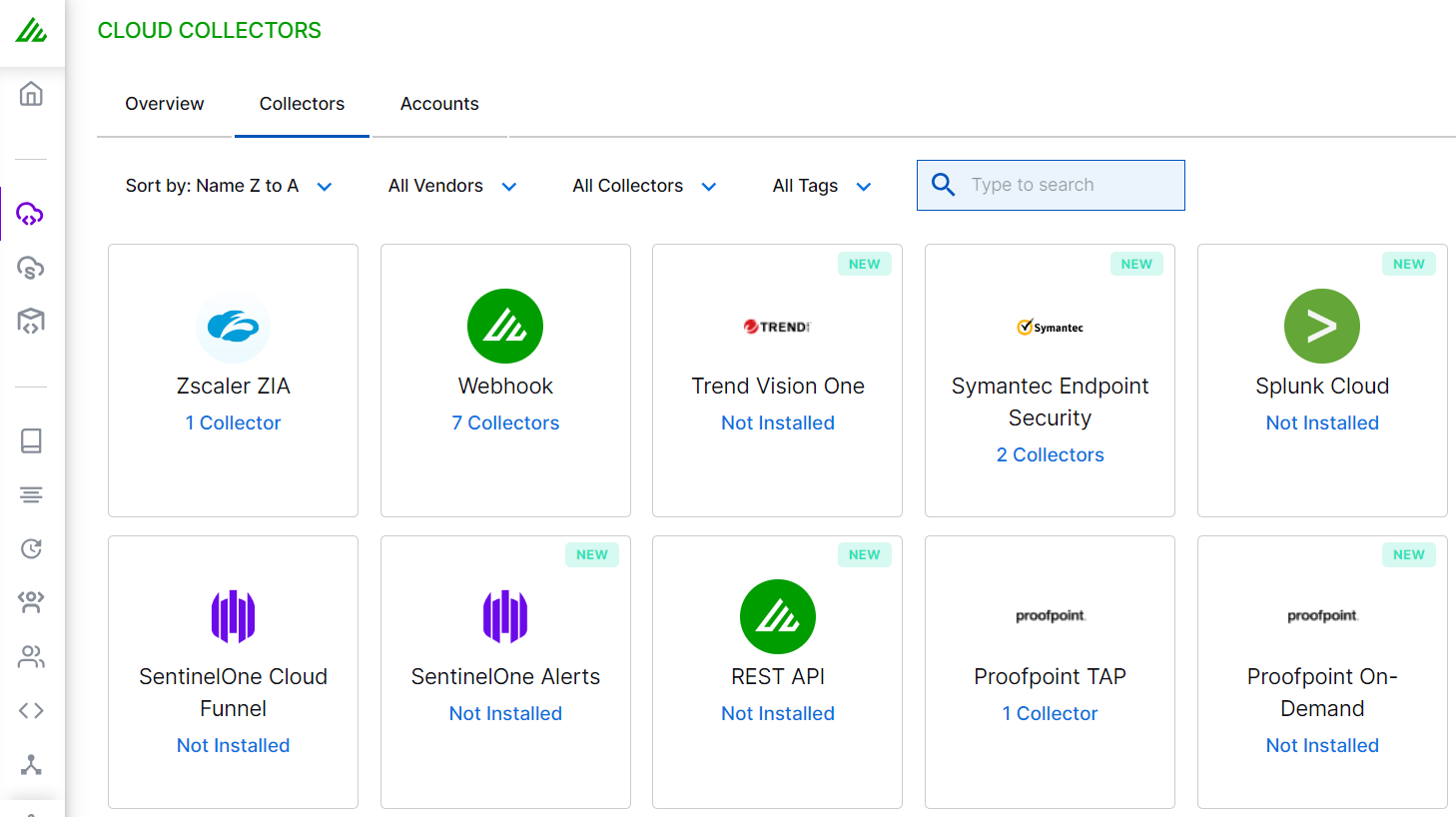
Task: Open the code brackets sidebar icon
Action: click(31, 710)
